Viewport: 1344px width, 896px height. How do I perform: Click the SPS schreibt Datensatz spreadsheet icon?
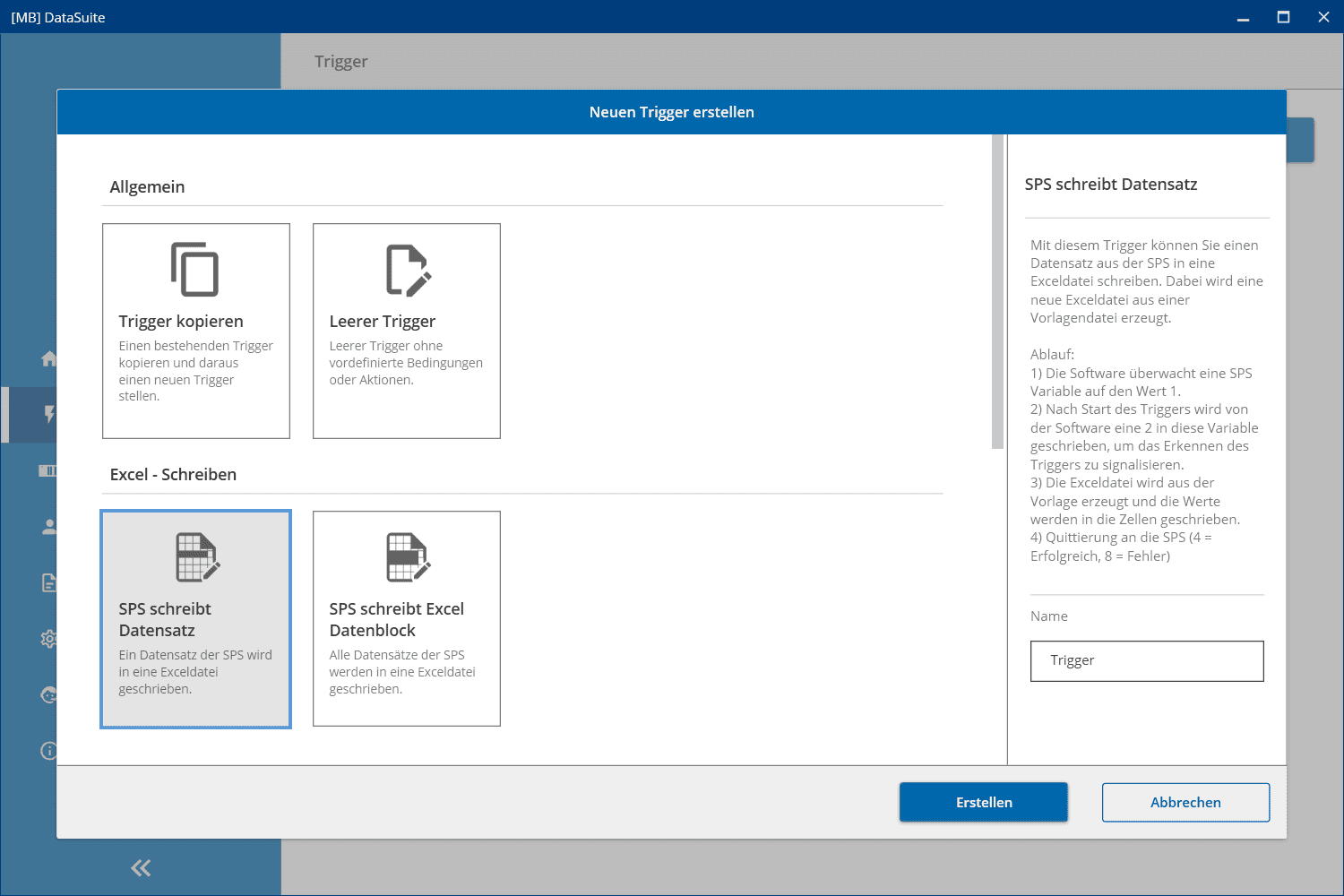point(198,556)
